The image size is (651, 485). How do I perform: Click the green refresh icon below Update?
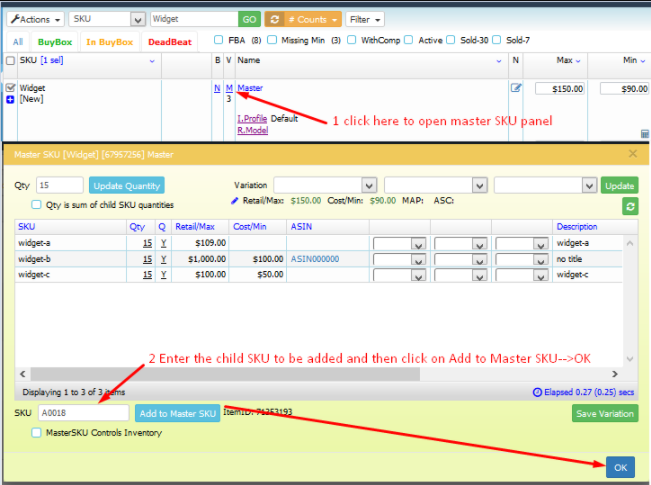tap(630, 206)
